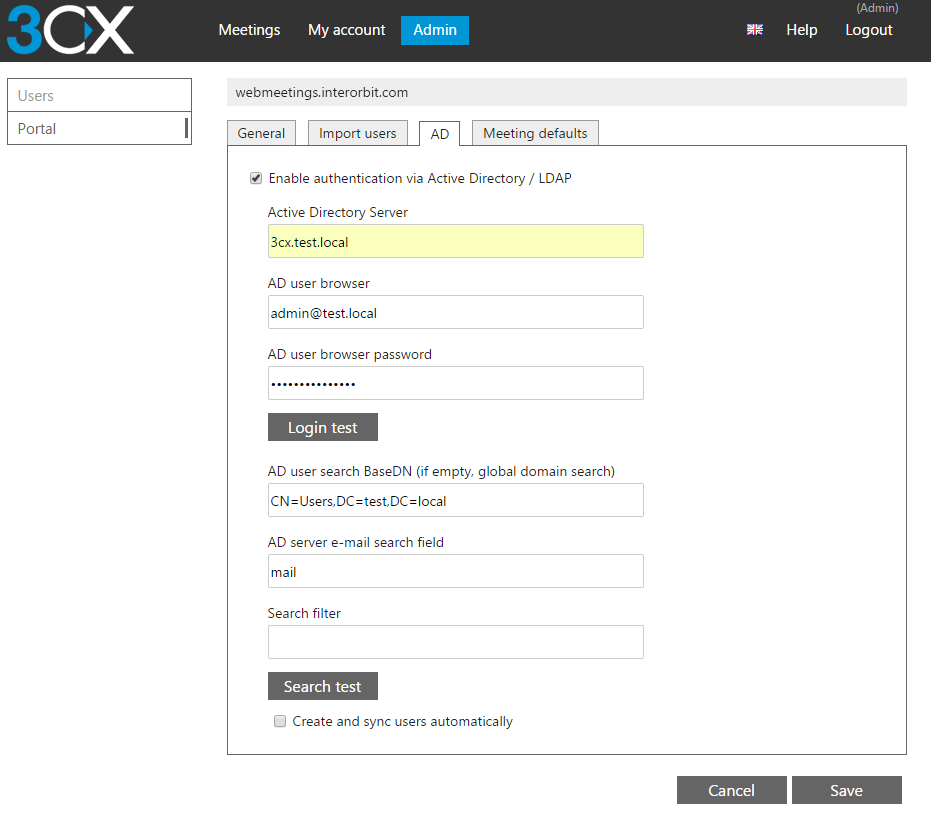Select the AD tab
The image size is (931, 814).
439,134
